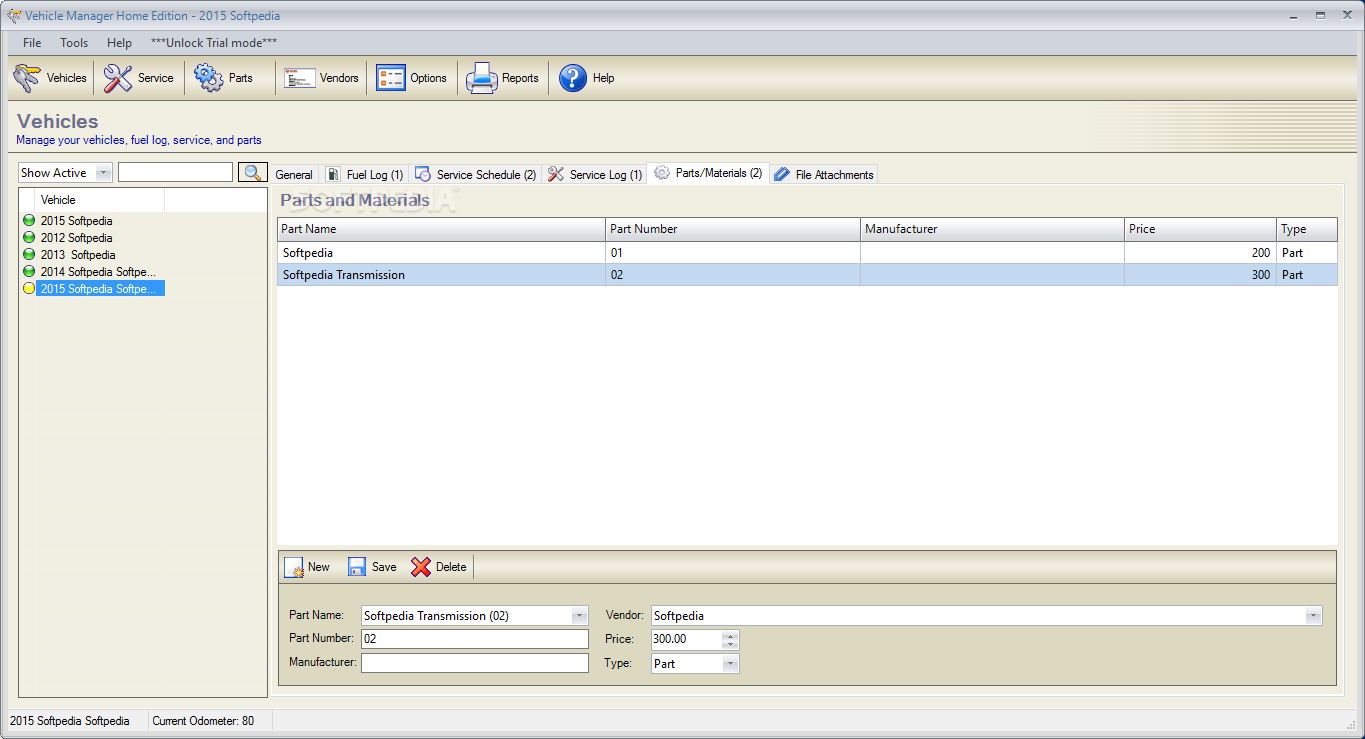
Task: Switch to the Fuel Log (1) tab
Action: 365,175
